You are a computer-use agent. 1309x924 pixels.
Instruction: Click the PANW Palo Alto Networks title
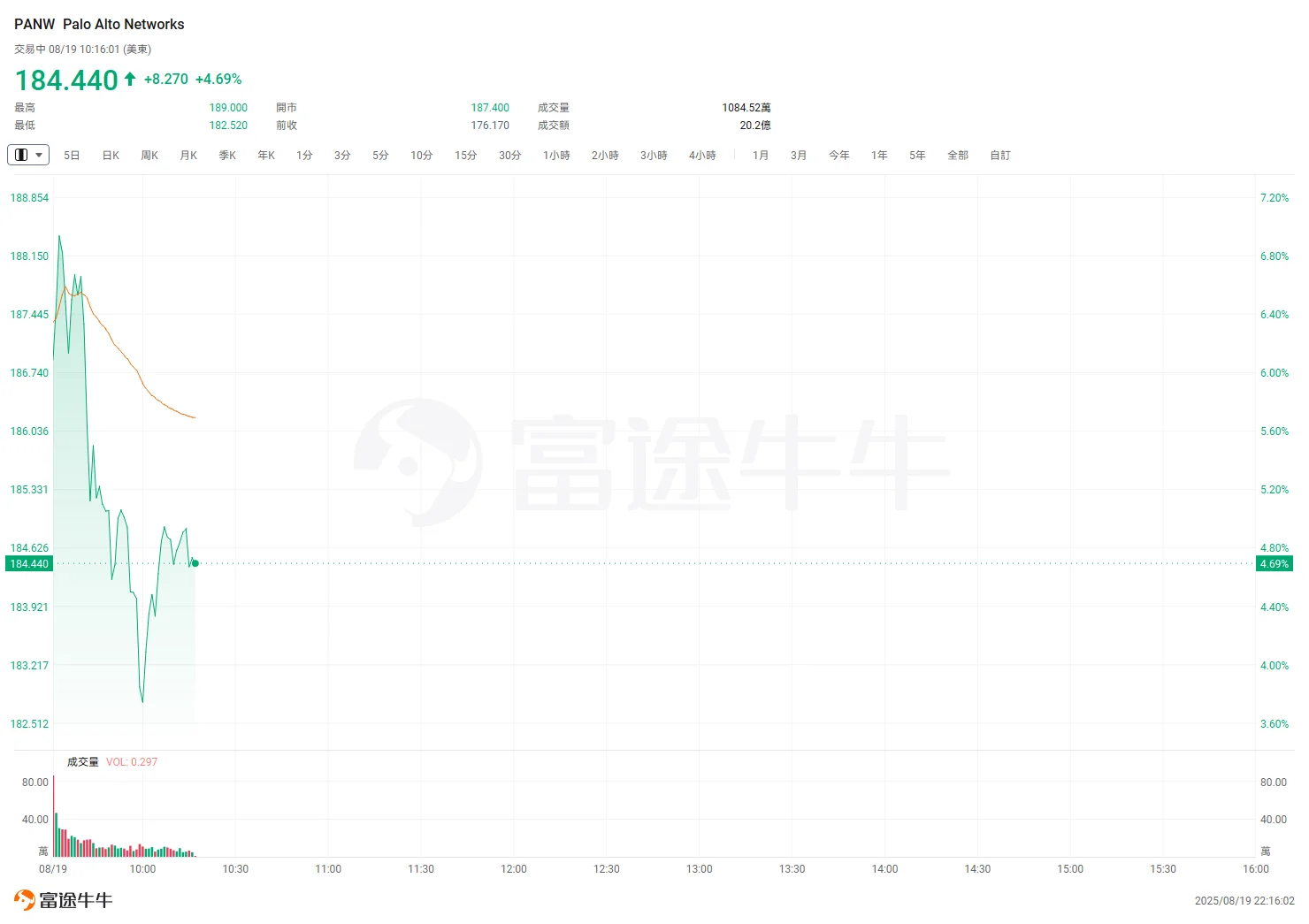pos(99,25)
